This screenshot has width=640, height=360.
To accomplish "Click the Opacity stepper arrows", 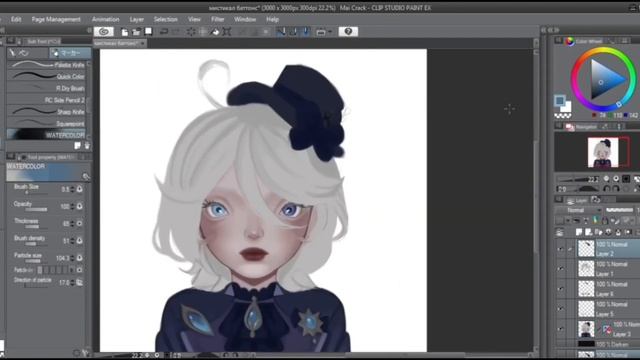I will (x=72, y=207).
